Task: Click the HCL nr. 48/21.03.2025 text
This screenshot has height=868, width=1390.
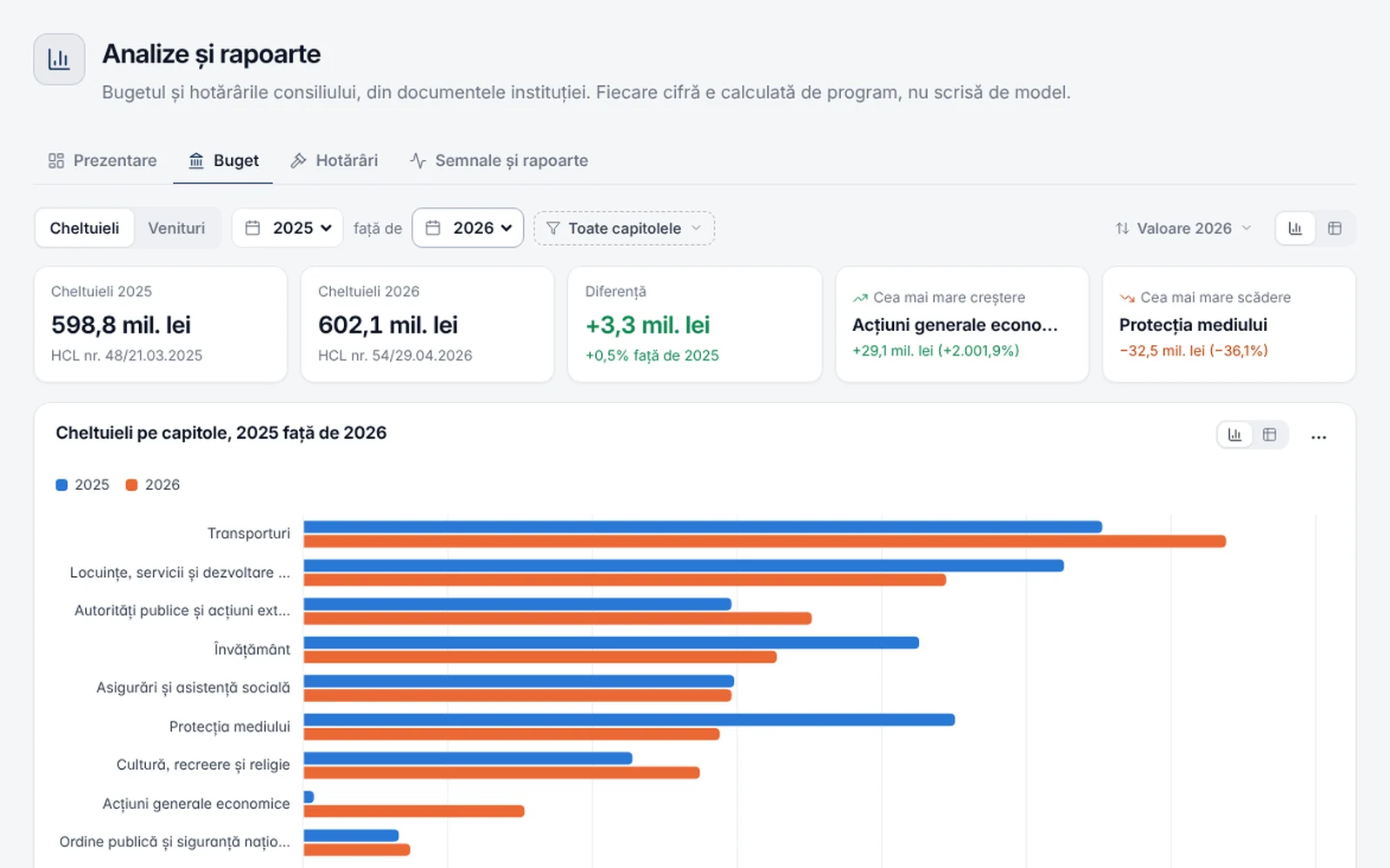Action: pos(127,355)
